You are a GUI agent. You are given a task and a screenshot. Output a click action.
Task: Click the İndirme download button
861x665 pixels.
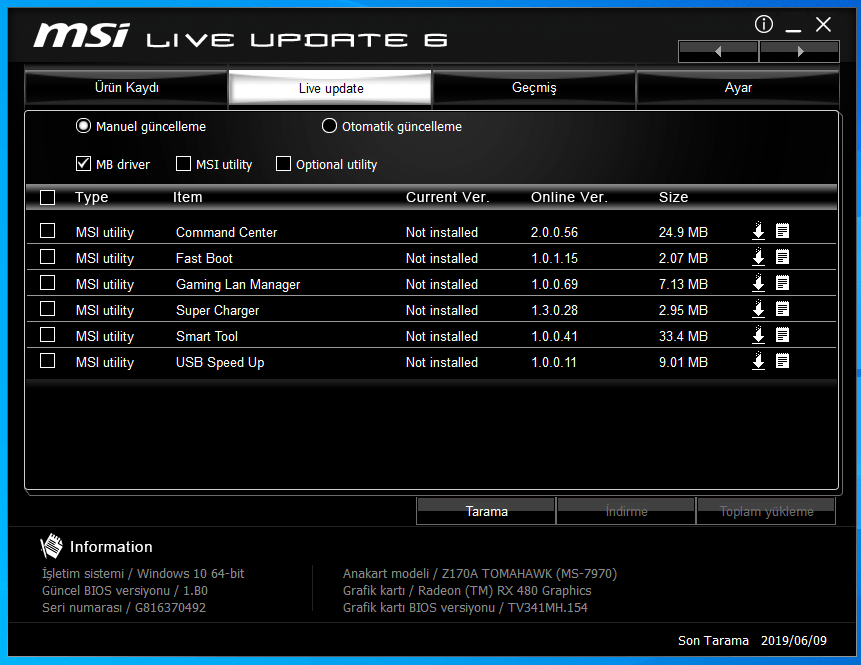(626, 511)
